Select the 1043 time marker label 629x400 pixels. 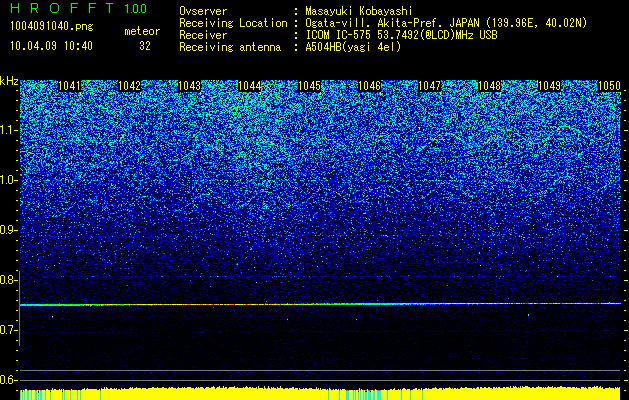tap(189, 86)
